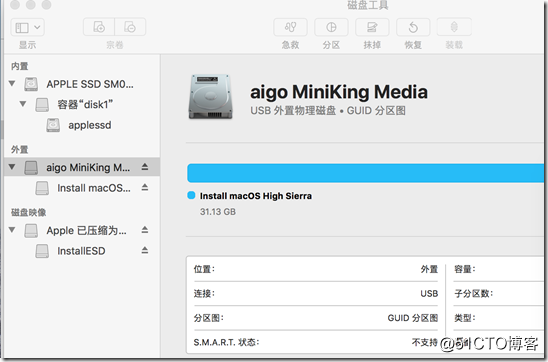
Task: Collapse the Apple compressed disk image tree
Action: point(12,230)
